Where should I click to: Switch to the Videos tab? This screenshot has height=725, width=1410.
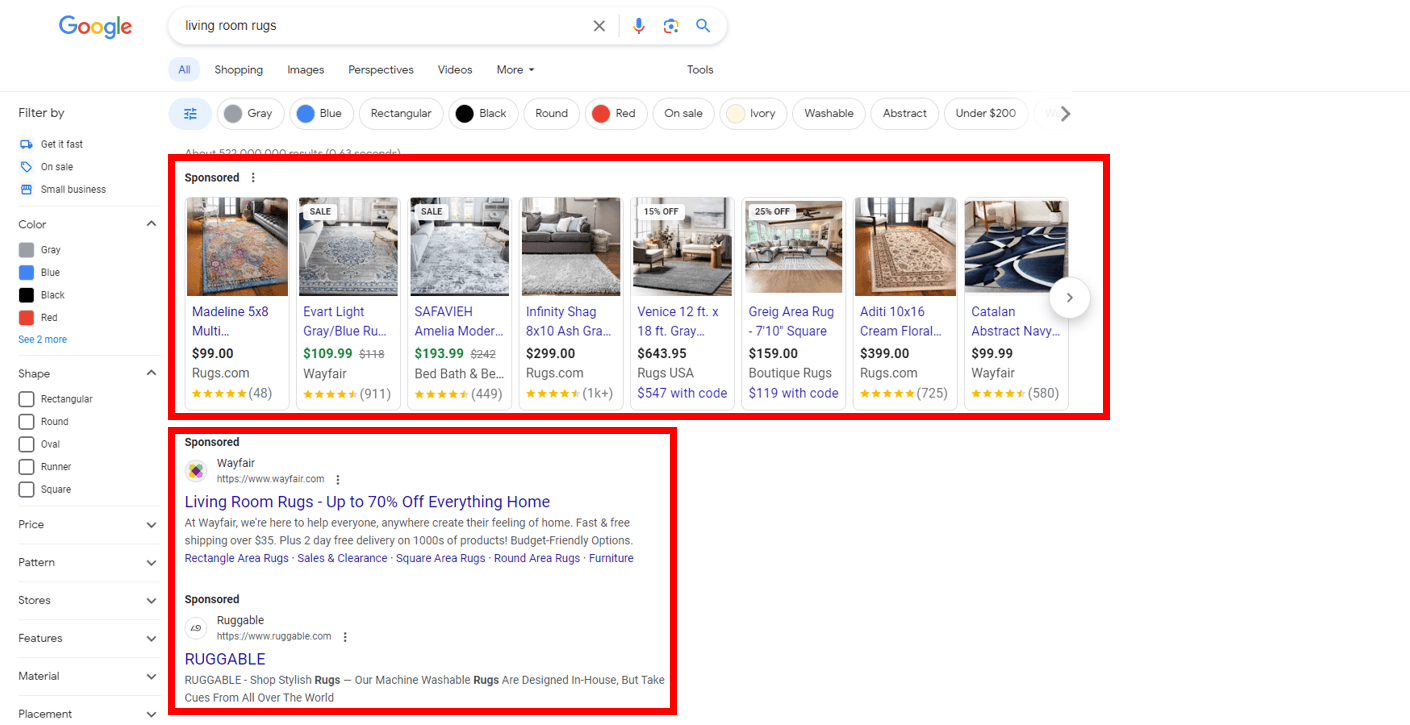click(455, 70)
